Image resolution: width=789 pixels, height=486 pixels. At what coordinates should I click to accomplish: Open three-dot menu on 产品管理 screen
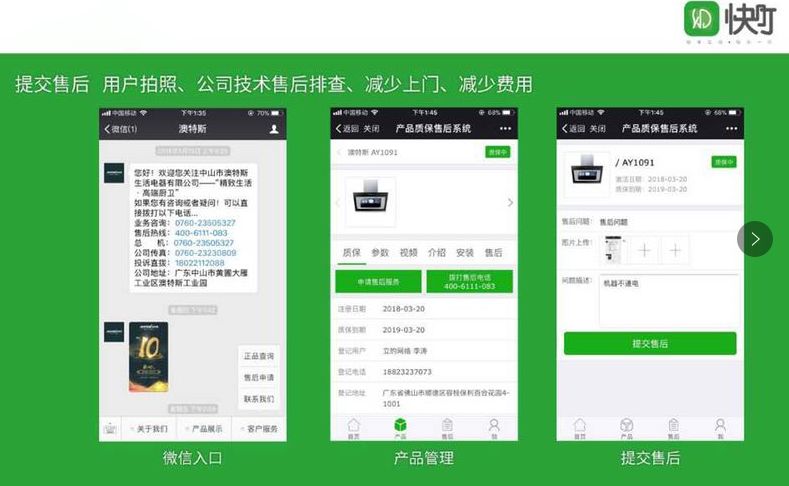pyautogui.click(x=505, y=129)
